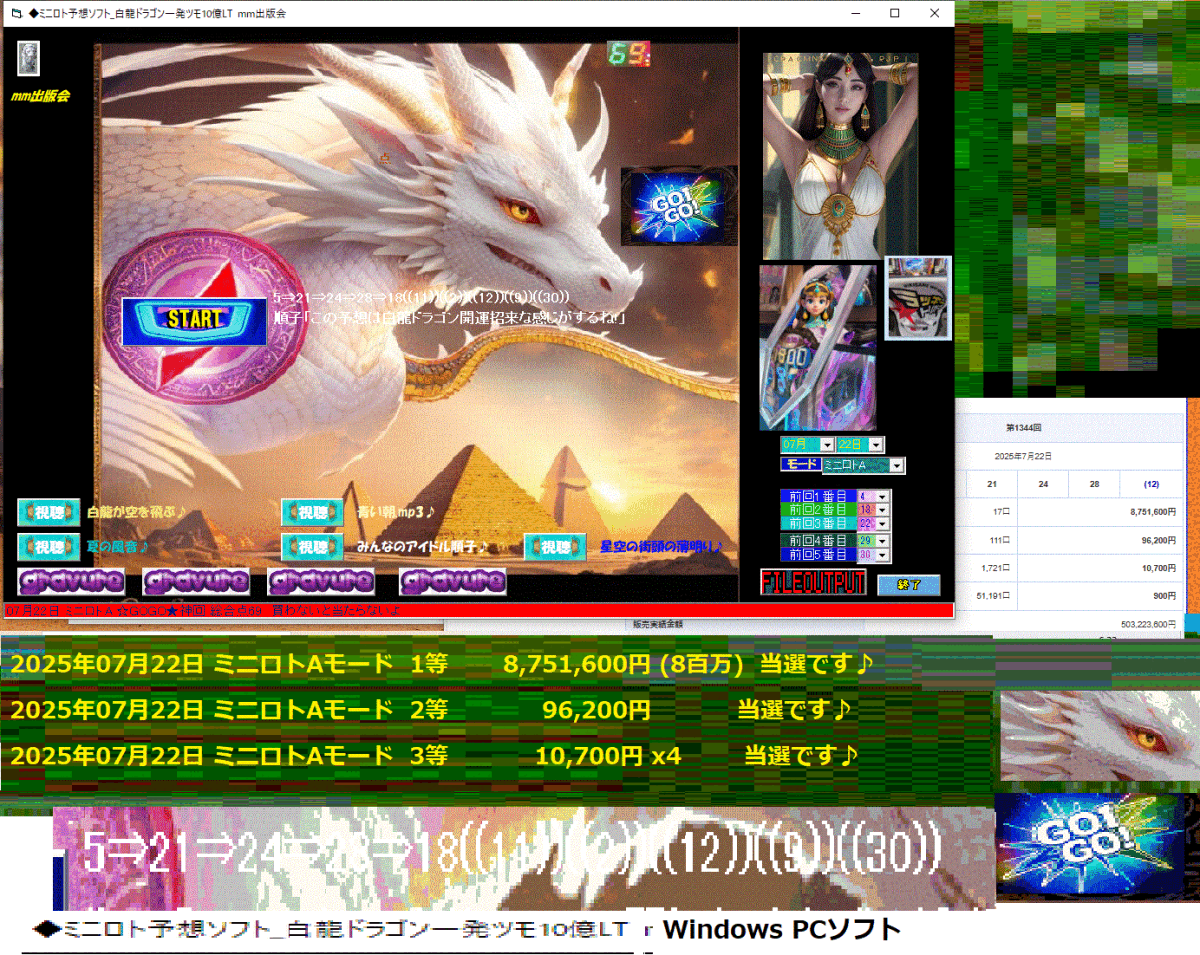This screenshot has height=955, width=1200.
Task: Click the GO! GO! button beside the dragon
Action: pyautogui.click(x=679, y=206)
